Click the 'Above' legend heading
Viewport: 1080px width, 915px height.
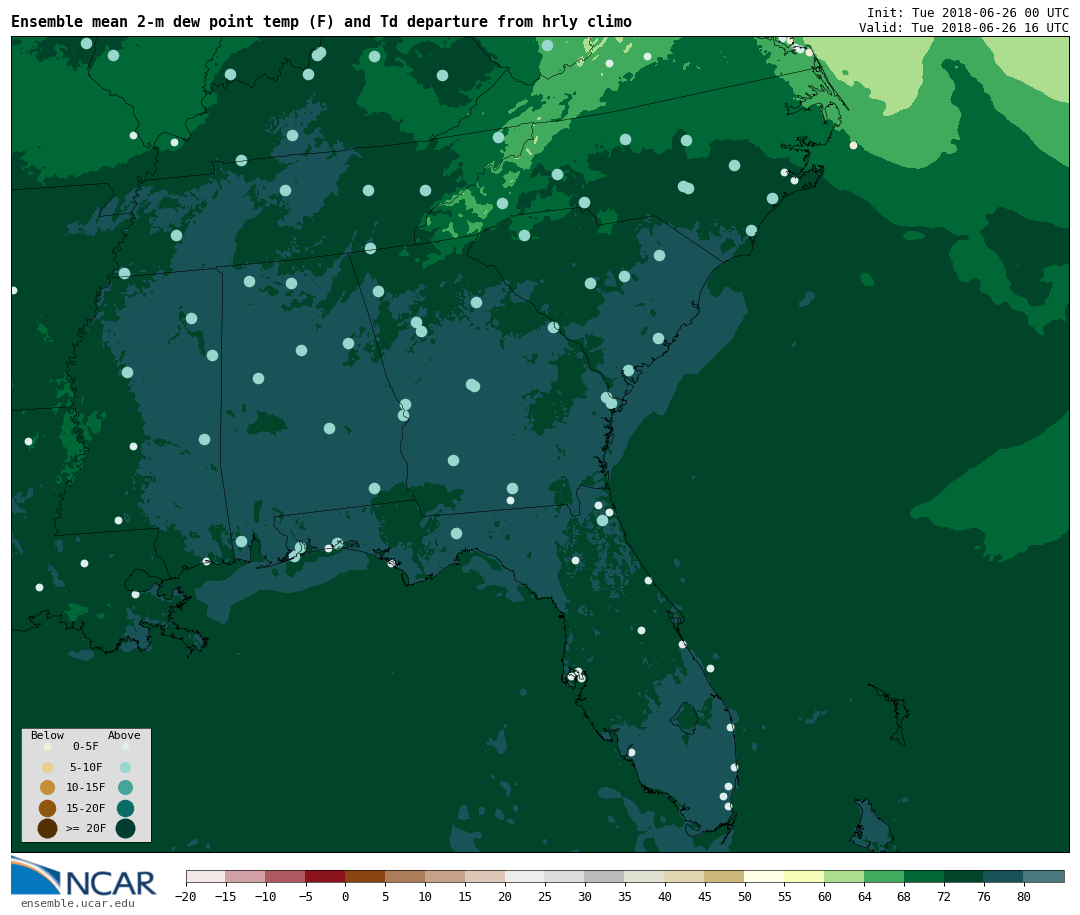tap(124, 735)
